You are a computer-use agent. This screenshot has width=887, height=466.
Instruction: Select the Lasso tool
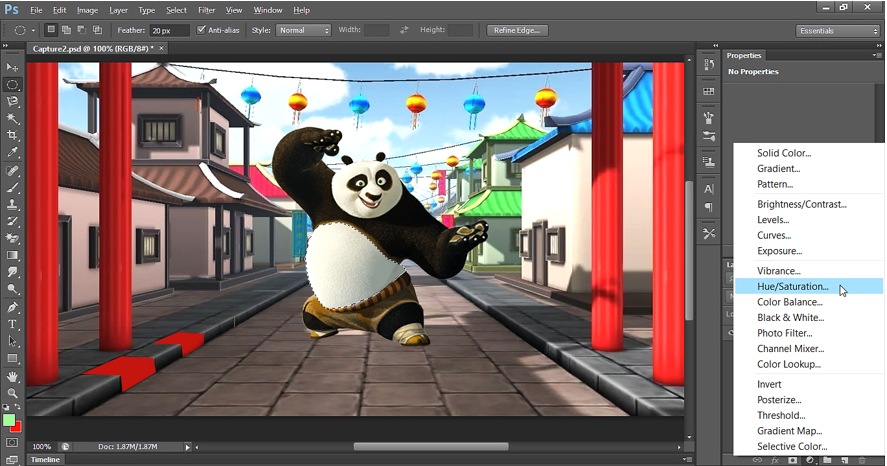click(12, 102)
